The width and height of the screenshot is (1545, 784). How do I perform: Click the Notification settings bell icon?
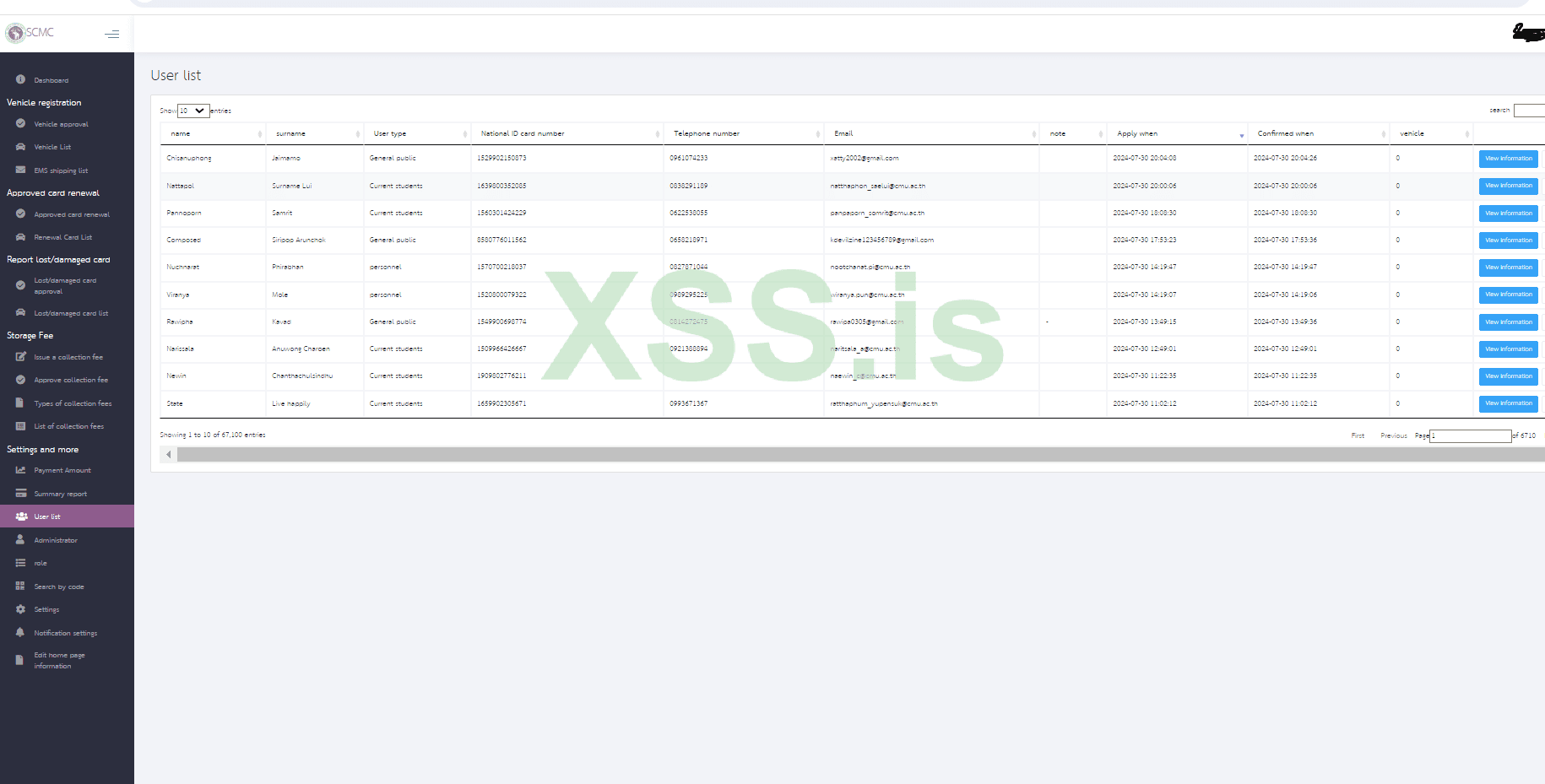[20, 632]
